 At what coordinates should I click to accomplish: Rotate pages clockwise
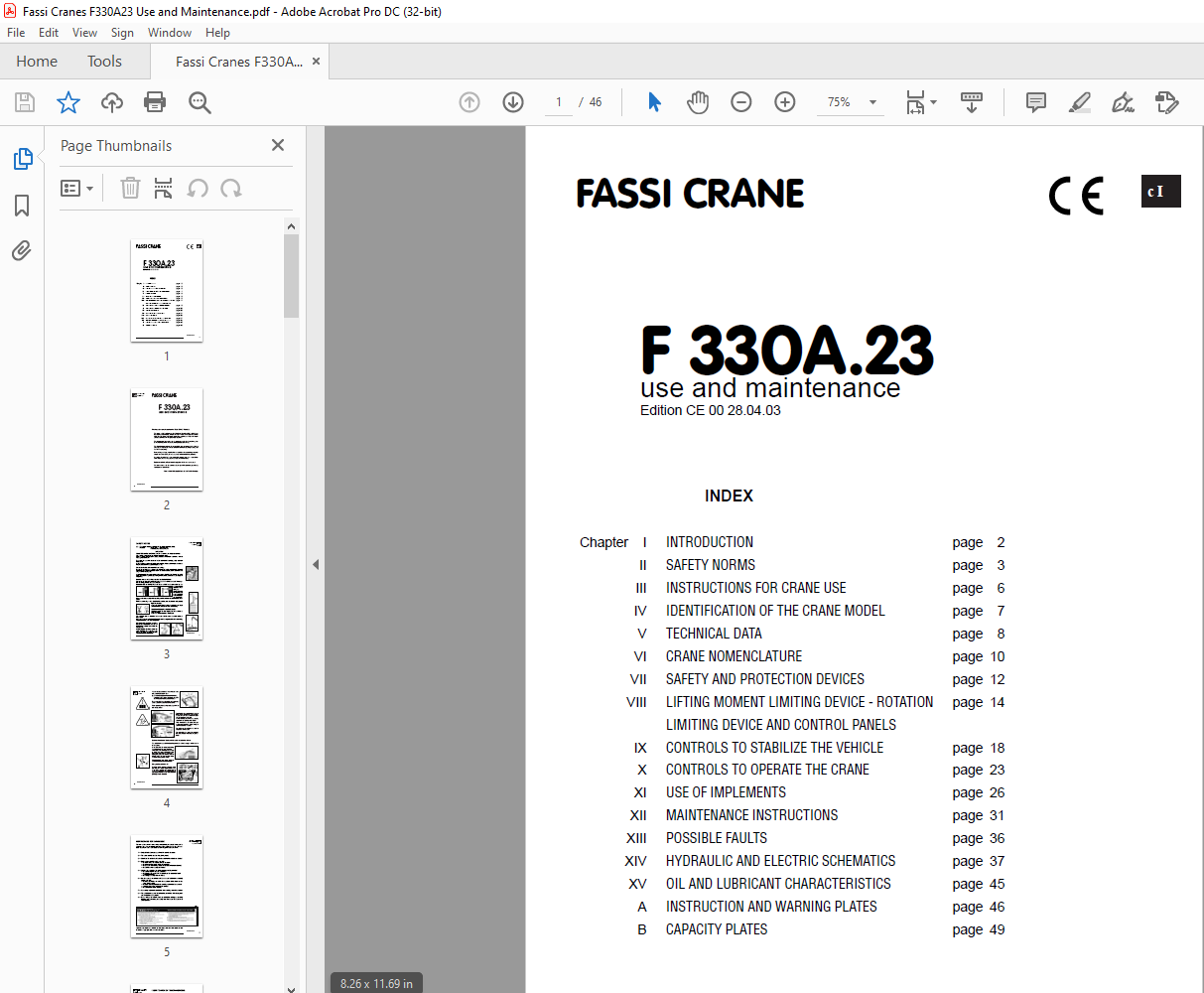(x=231, y=188)
